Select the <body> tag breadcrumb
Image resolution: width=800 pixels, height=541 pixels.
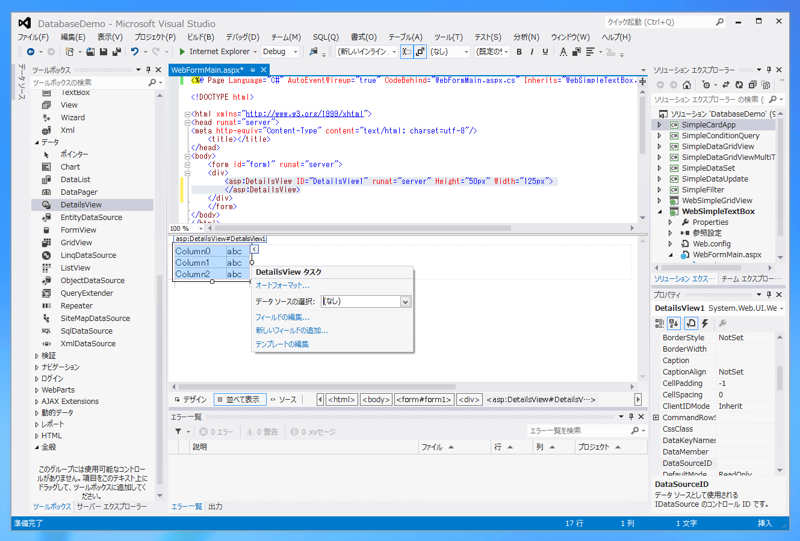click(x=376, y=400)
